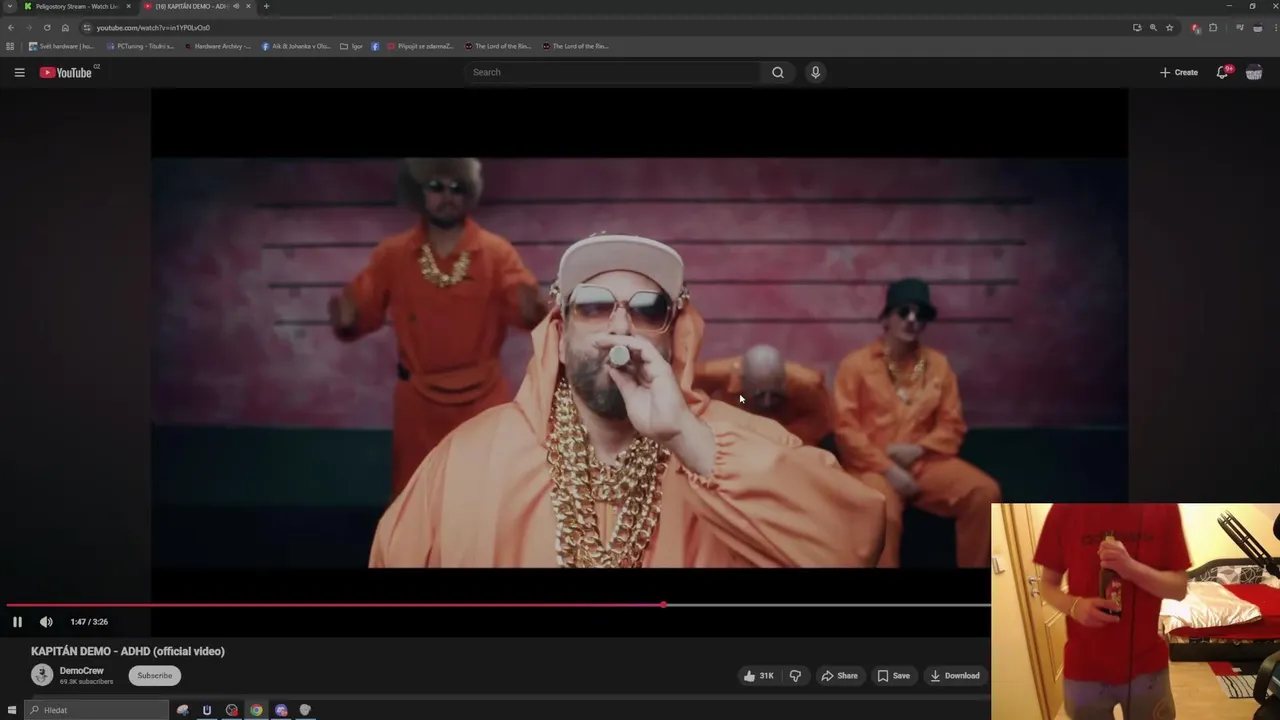Select the KAPITÁN DEMO YouTube browser tab
Viewport: 1280px width, 720px height.
pos(198,7)
